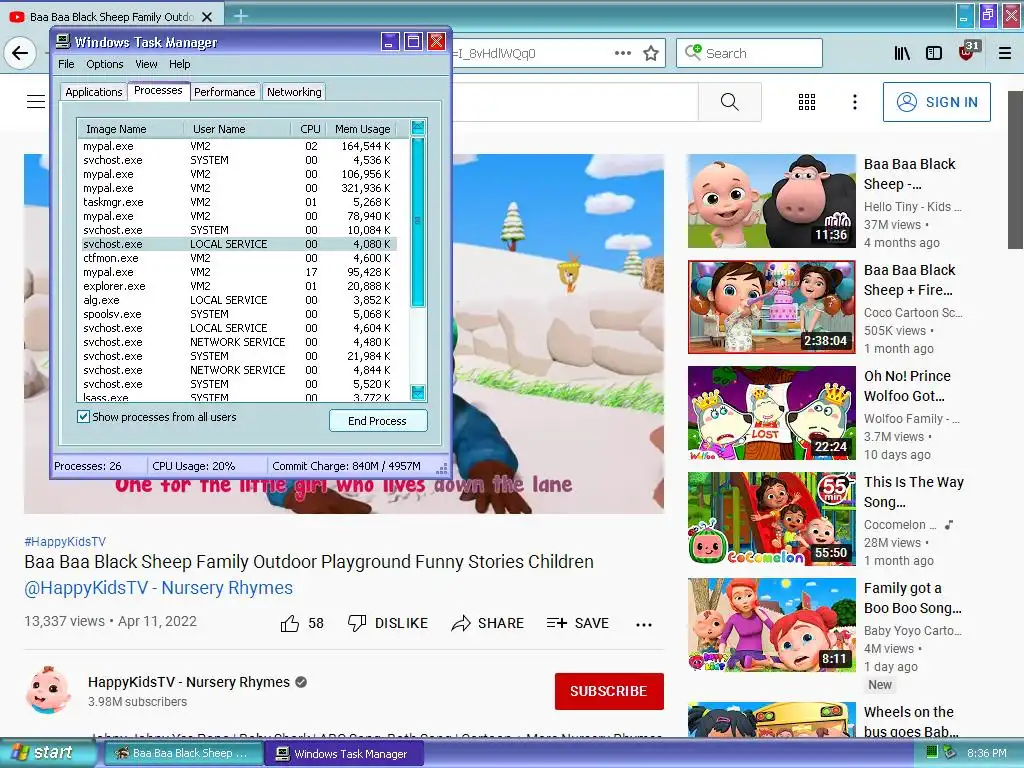Open the @HappyKidsTV - Nursery Rhymes link
1024x768 pixels.
point(159,588)
